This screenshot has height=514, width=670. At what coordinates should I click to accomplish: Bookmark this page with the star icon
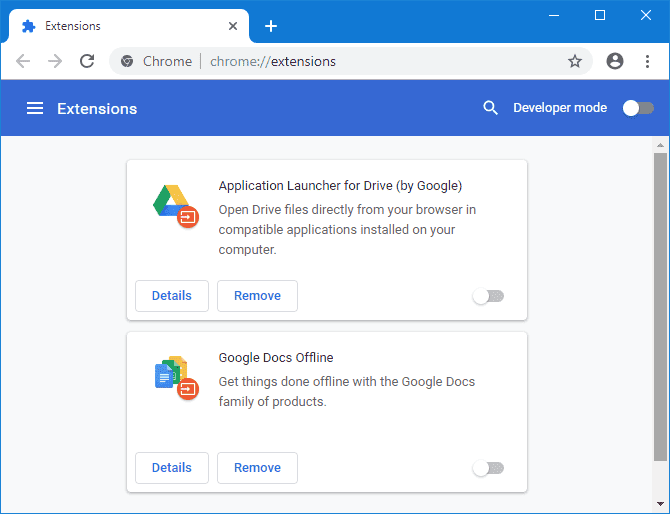click(575, 61)
